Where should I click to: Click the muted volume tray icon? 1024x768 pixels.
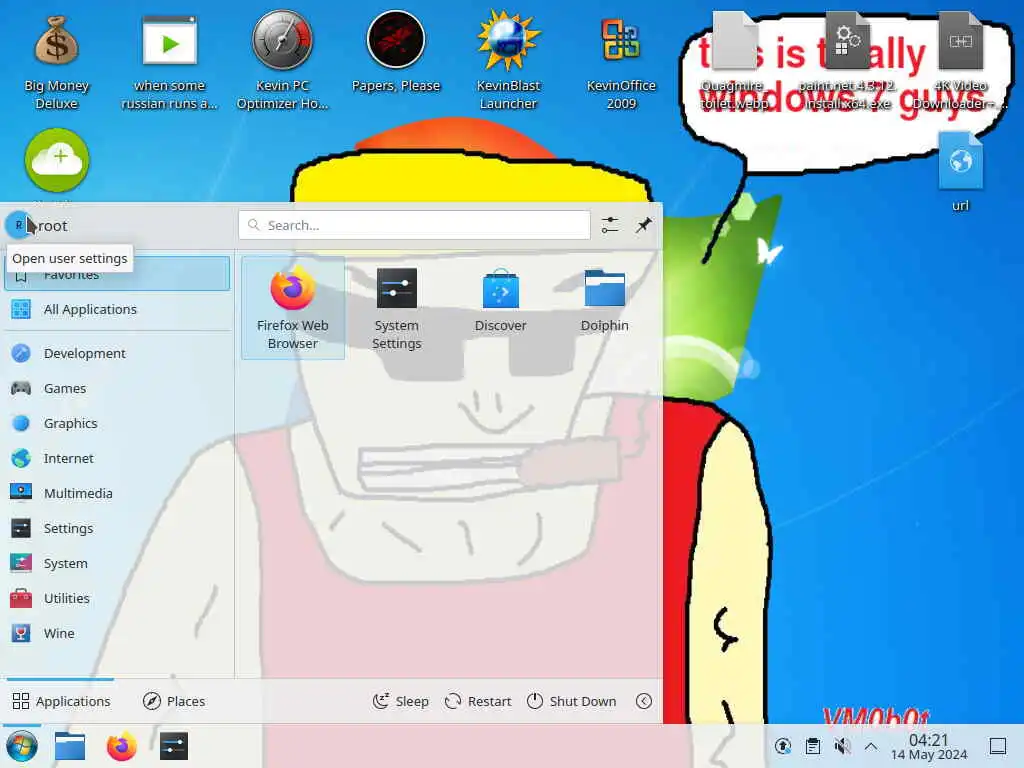(x=842, y=746)
